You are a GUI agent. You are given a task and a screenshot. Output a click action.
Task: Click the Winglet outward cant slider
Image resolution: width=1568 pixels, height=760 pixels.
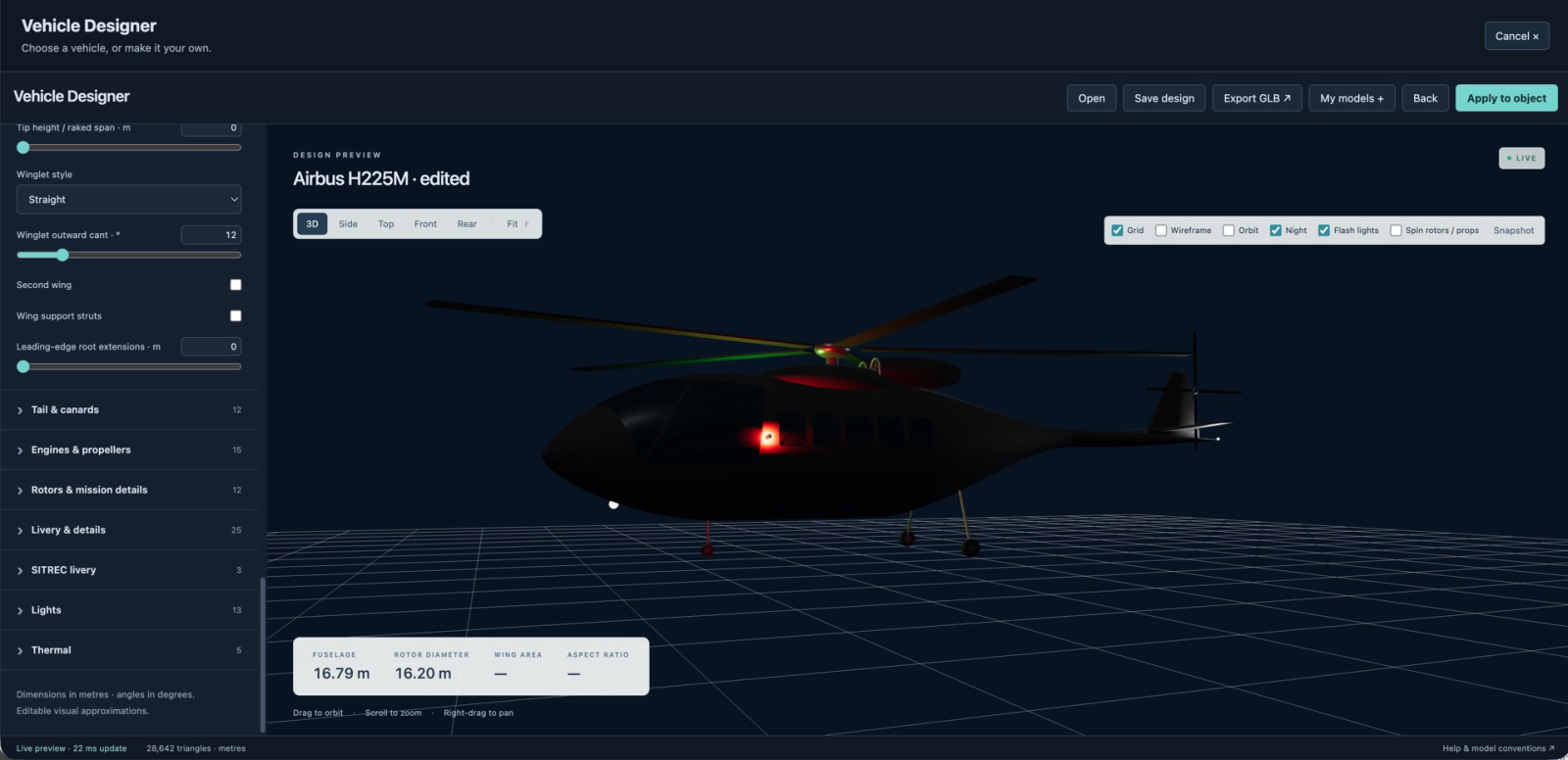click(128, 255)
